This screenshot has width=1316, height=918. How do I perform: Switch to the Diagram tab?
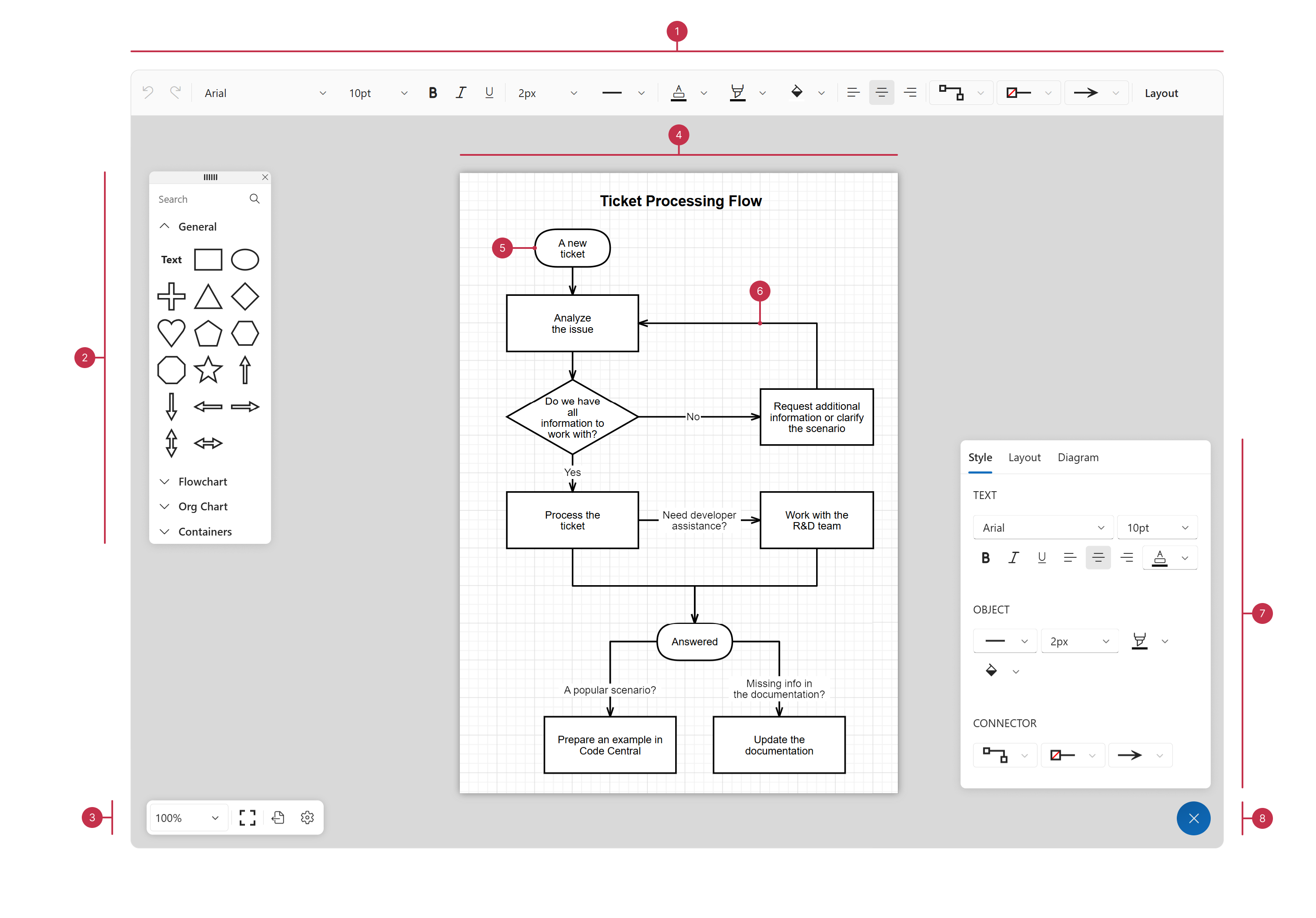pos(1078,457)
